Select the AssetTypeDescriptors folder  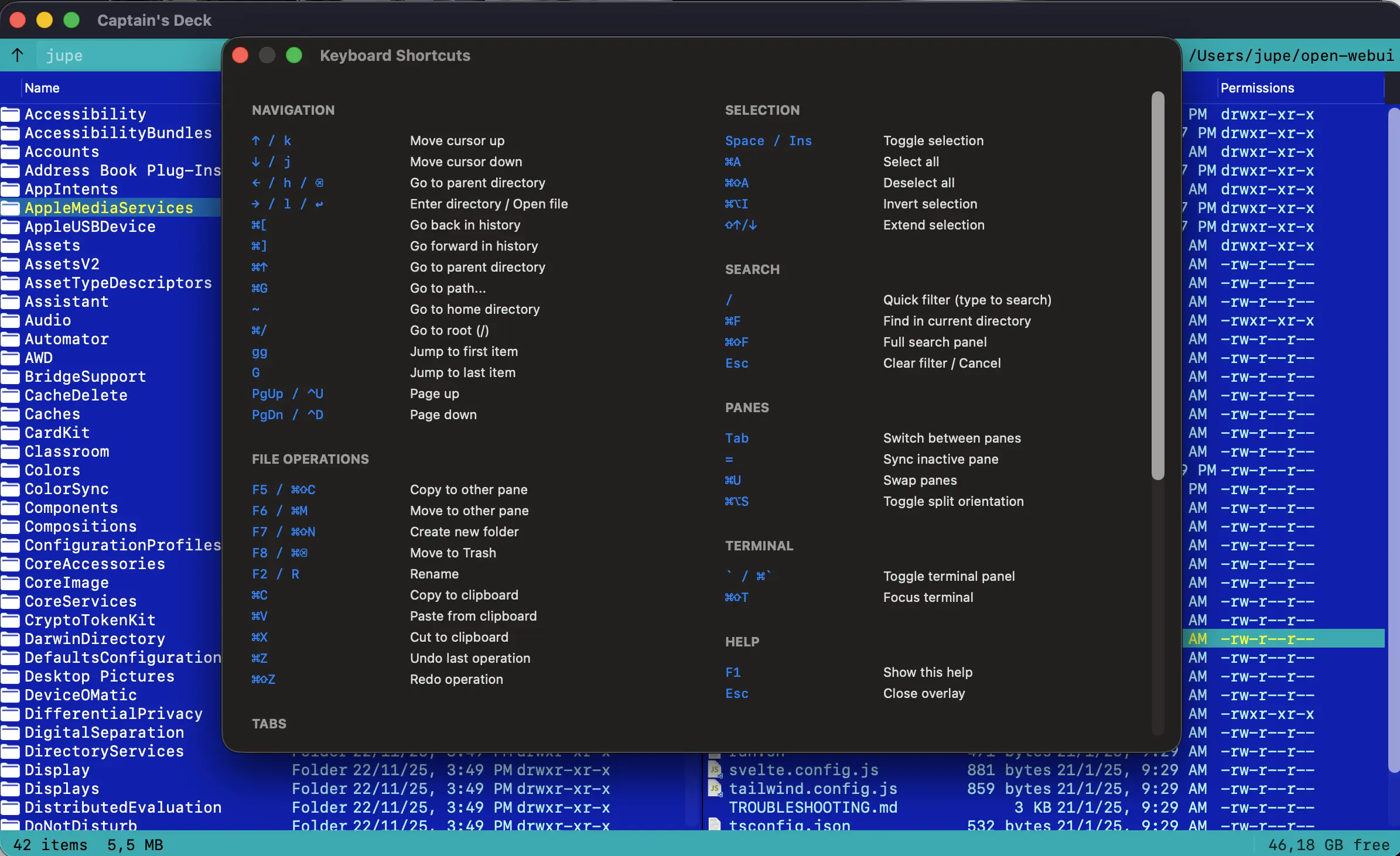point(118,283)
